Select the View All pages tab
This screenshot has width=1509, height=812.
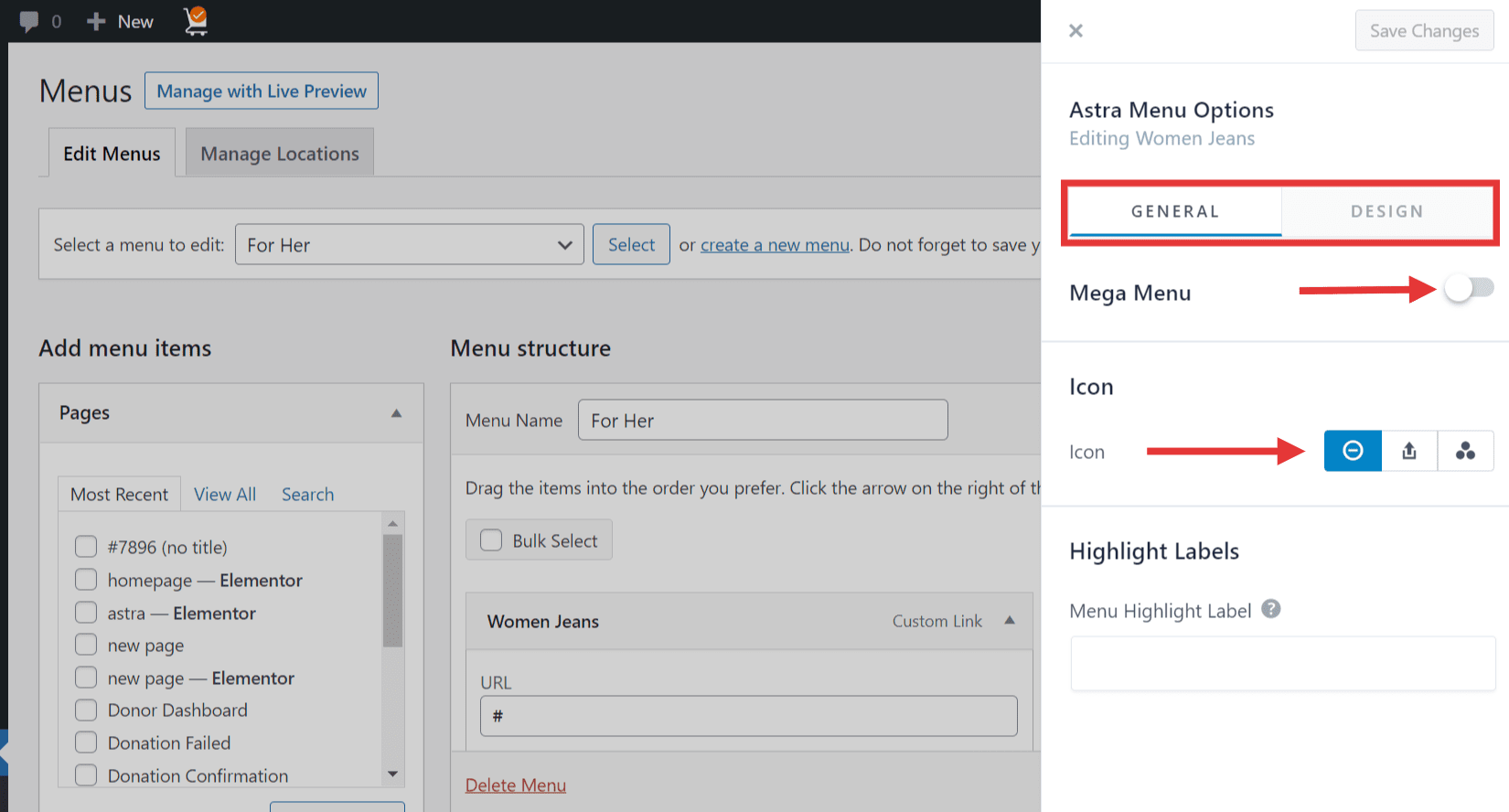(225, 494)
